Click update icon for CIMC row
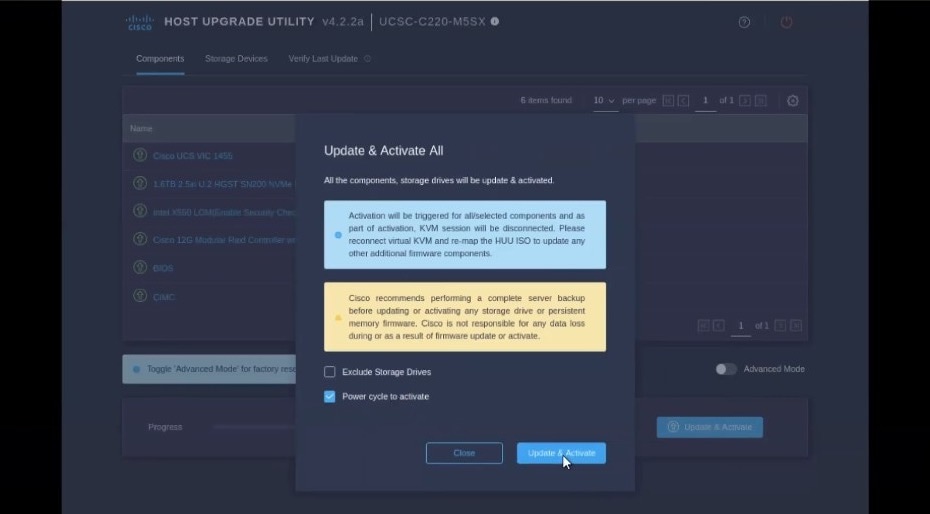Screen dimensions: 930x514 pyautogui.click(x=140, y=296)
